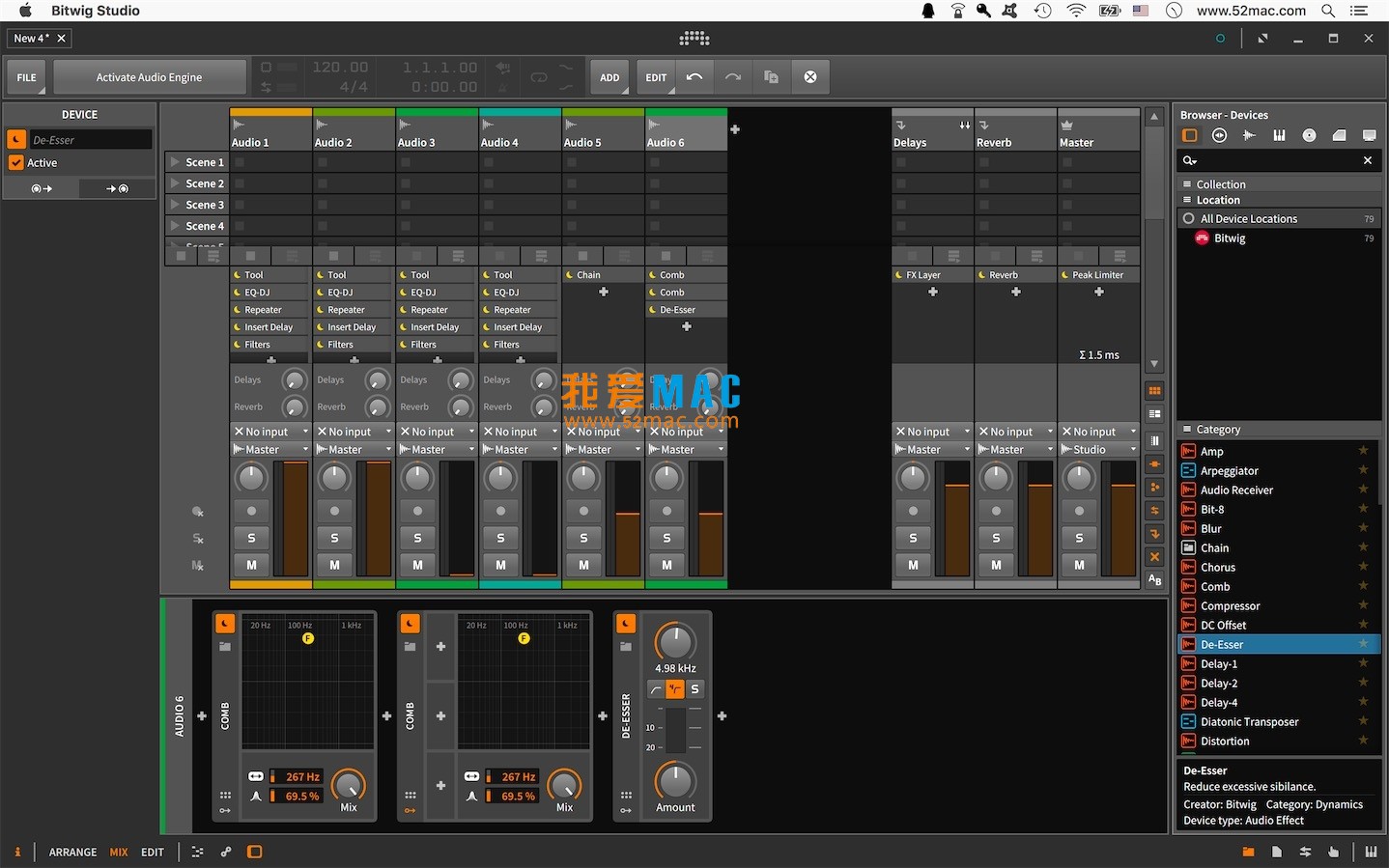Select the Location section header
This screenshot has height=868, width=1389.
(1278, 200)
